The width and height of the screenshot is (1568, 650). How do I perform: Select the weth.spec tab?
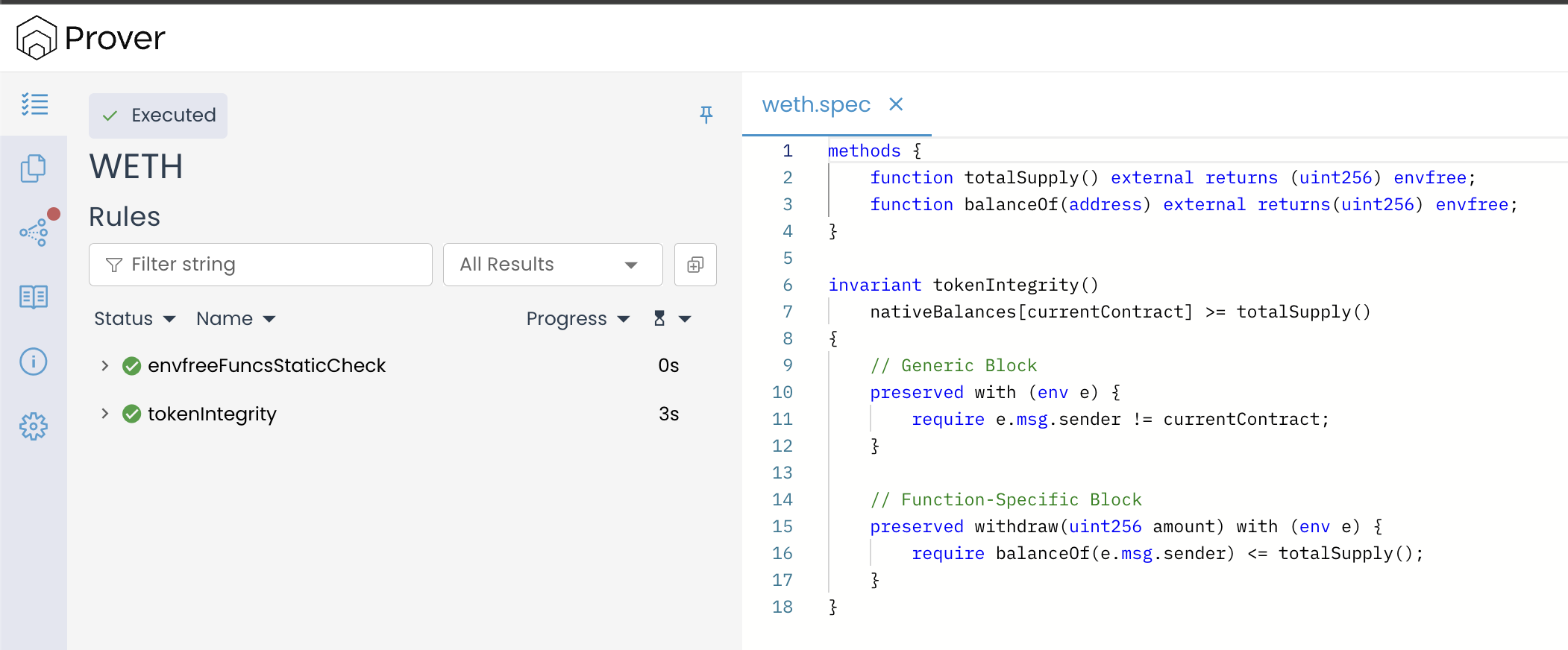[816, 104]
